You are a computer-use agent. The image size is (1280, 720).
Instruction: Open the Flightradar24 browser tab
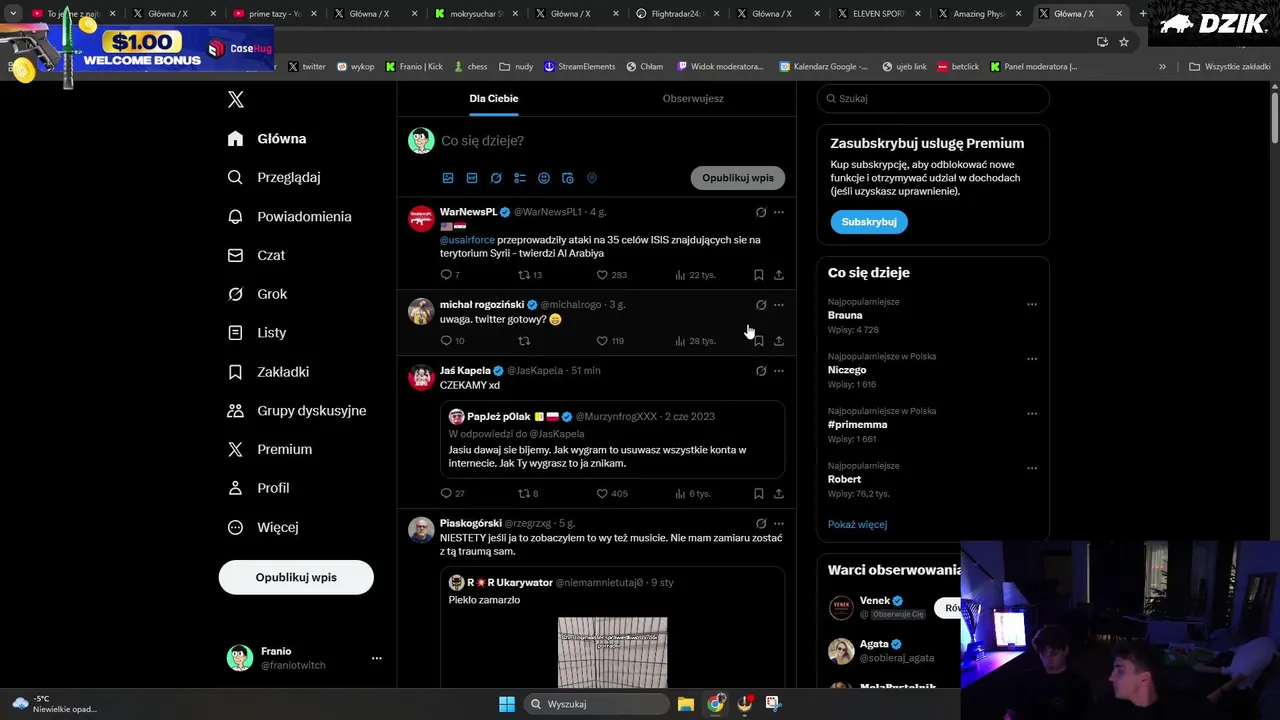point(671,14)
